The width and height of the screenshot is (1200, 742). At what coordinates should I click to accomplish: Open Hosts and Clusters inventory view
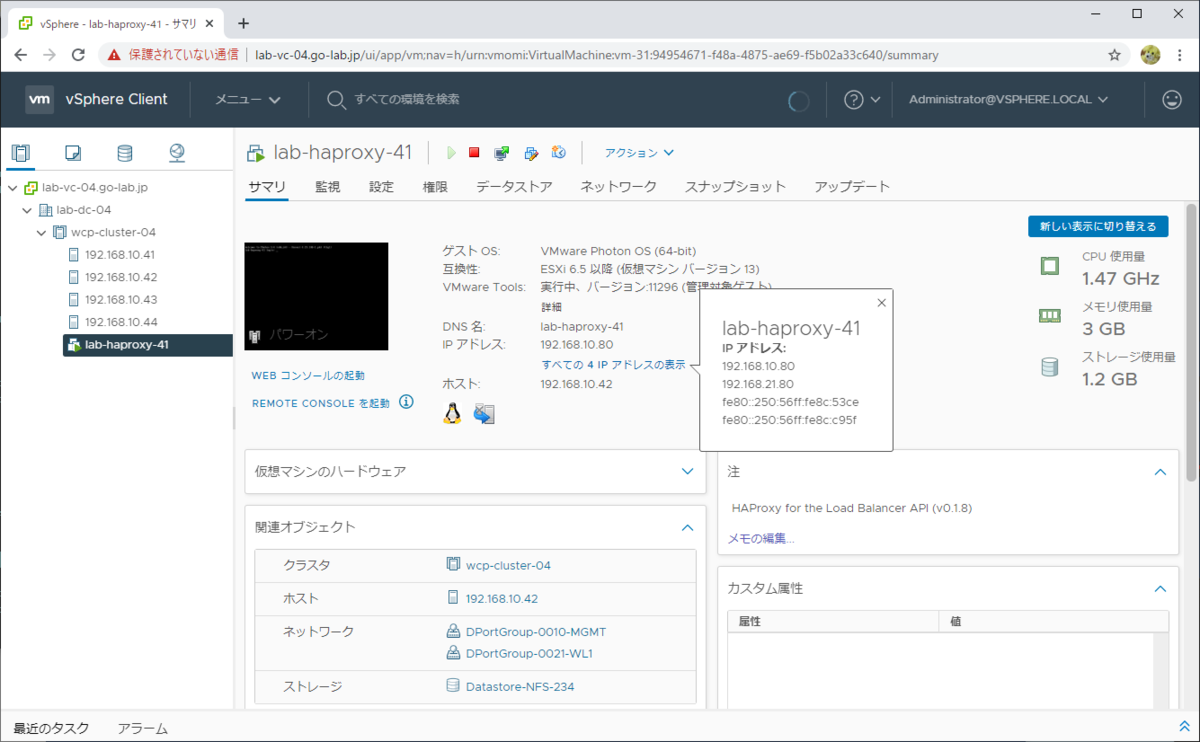tap(21, 153)
